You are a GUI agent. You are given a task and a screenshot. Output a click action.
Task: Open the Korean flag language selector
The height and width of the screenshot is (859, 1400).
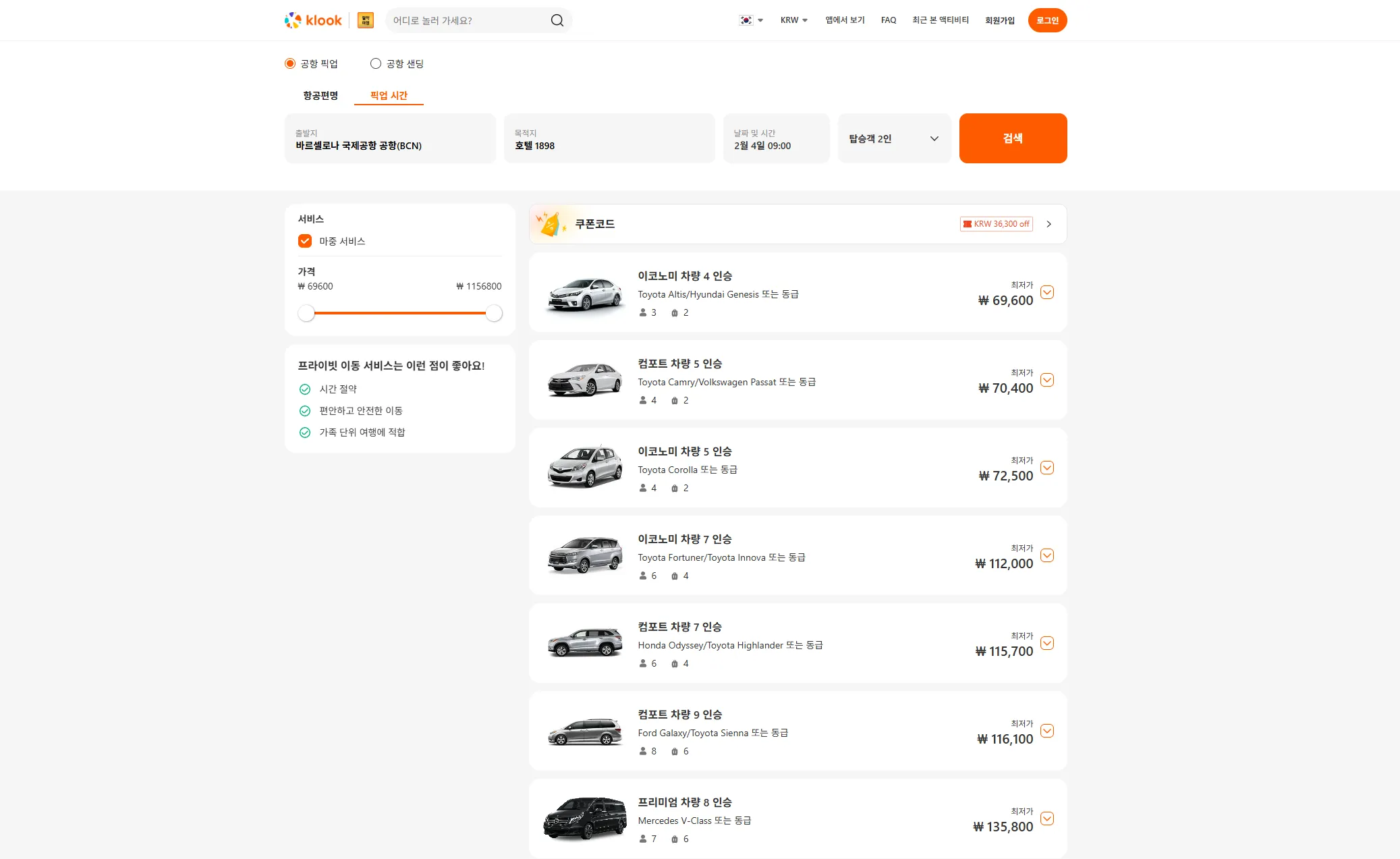pos(750,20)
